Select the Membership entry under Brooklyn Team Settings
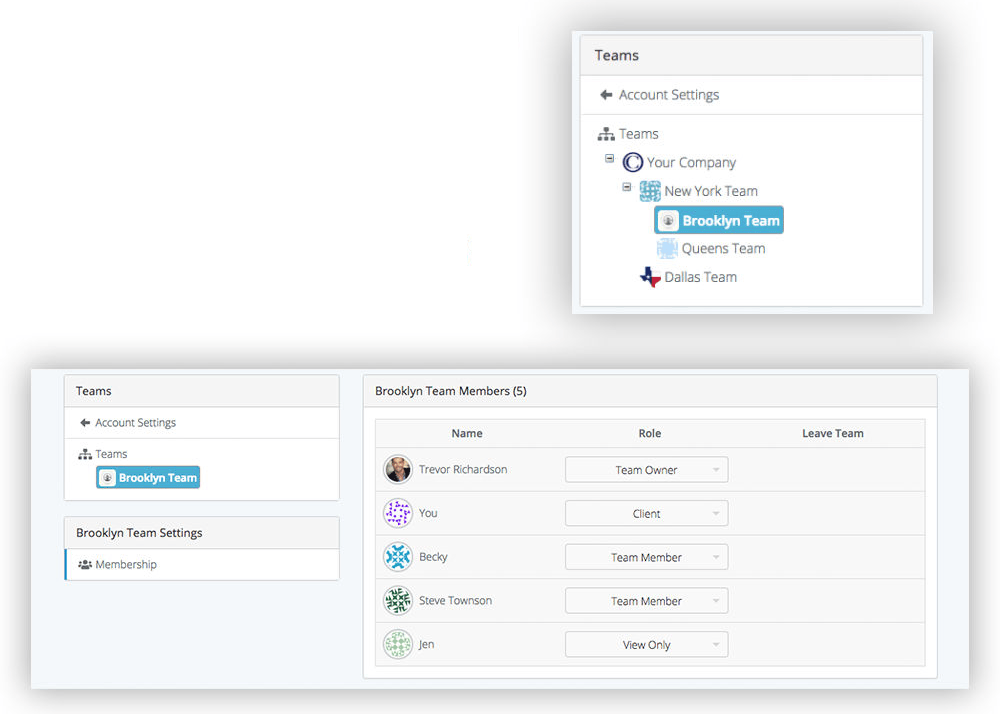Screen dimensions: 1000x714 point(124,564)
